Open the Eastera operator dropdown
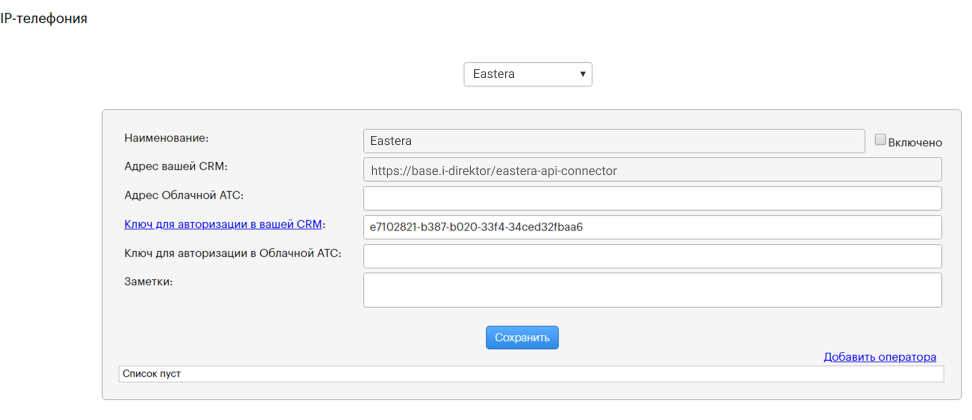Image resolution: width=972 pixels, height=420 pixels. coord(527,74)
